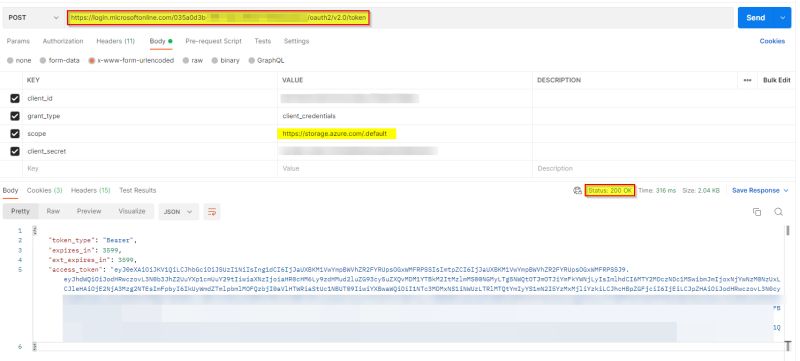800x361 pixels.
Task: Click the "ext_expires_in" line in response
Action: click(x=93, y=260)
